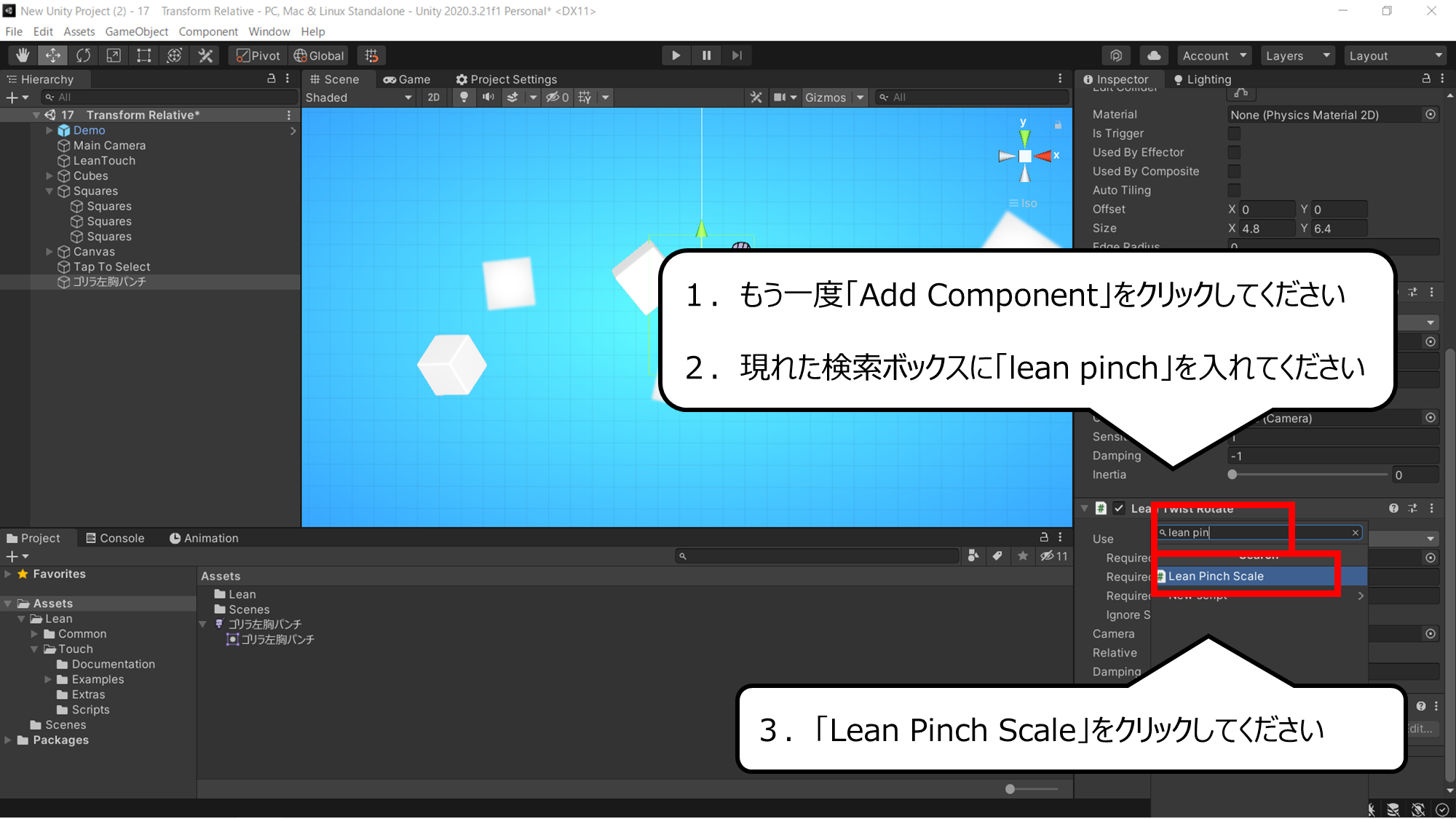This screenshot has width=1456, height=819.
Task: Select LeanTouch in Hierarchy
Action: click(104, 161)
